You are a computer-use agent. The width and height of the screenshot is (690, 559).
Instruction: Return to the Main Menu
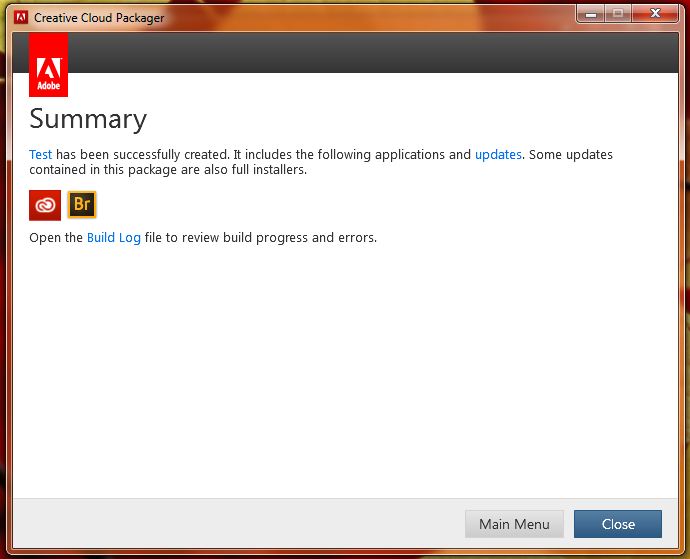click(514, 524)
